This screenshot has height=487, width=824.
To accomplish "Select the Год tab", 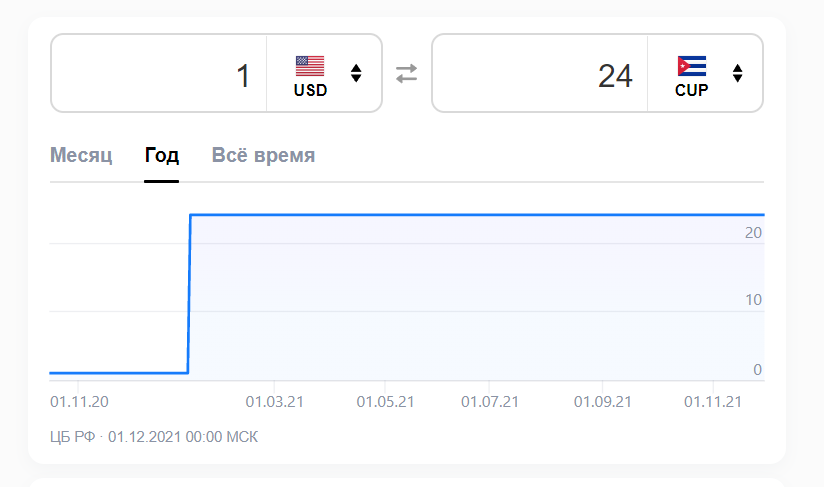I will click(x=161, y=156).
